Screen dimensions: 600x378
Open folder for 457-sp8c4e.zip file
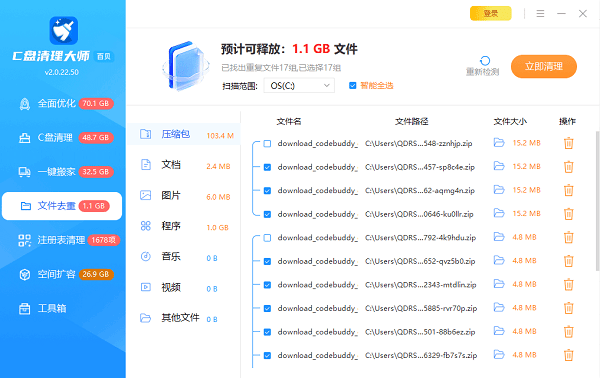tap(499, 166)
